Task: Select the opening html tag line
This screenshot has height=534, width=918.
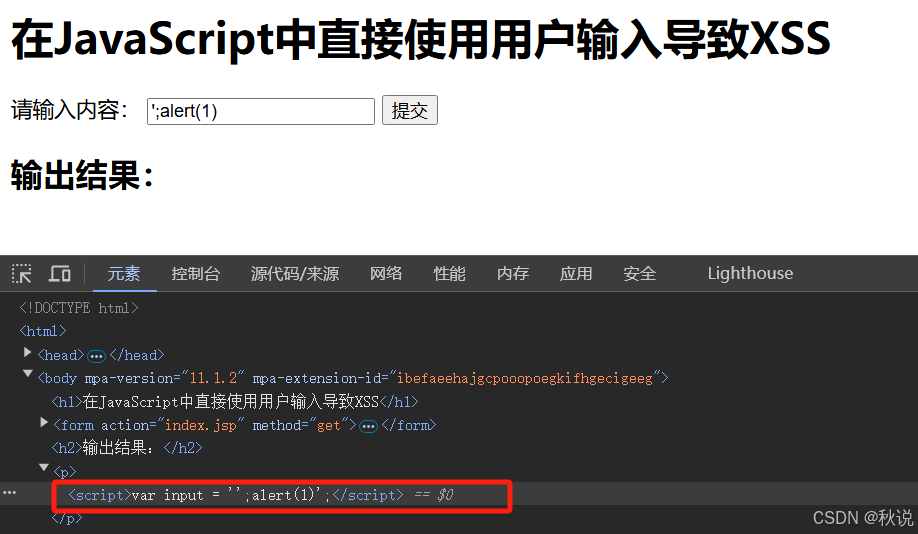Action: [43, 331]
